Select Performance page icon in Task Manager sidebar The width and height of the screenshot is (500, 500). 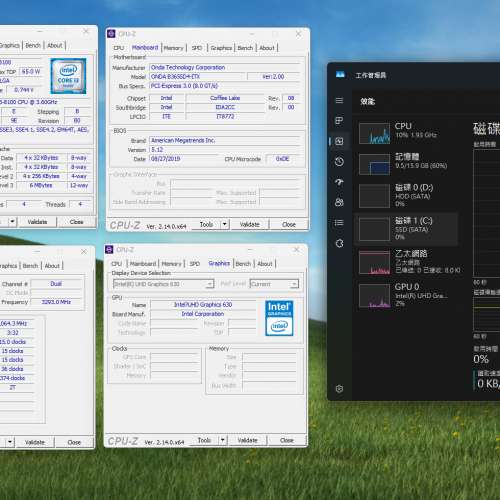[339, 141]
